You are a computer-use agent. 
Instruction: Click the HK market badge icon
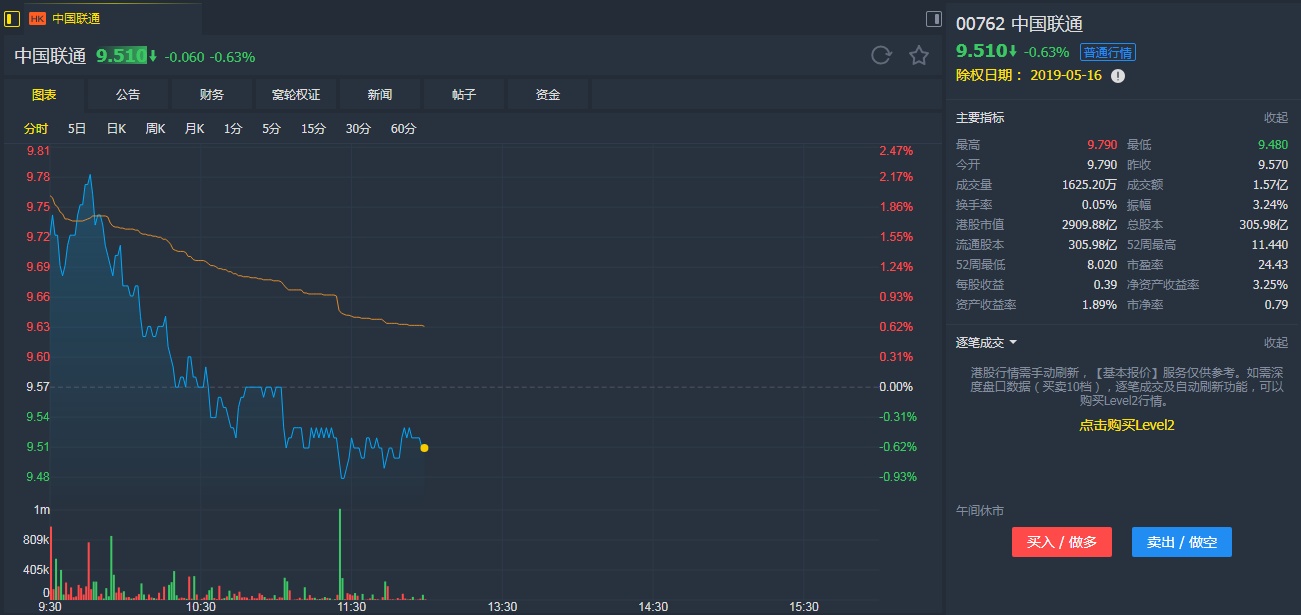[x=37, y=18]
